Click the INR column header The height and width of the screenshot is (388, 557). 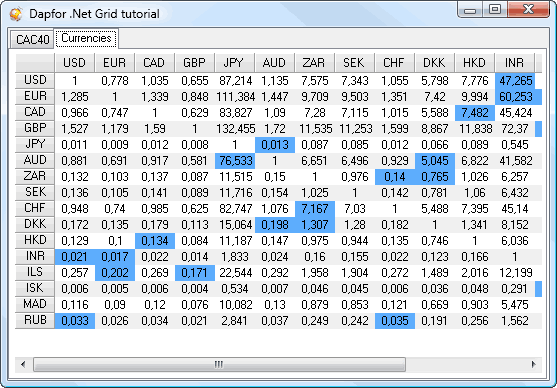514,63
